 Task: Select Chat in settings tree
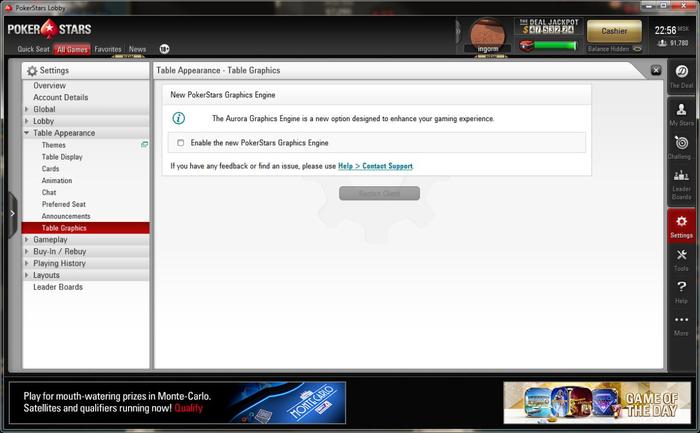pyautogui.click(x=49, y=192)
